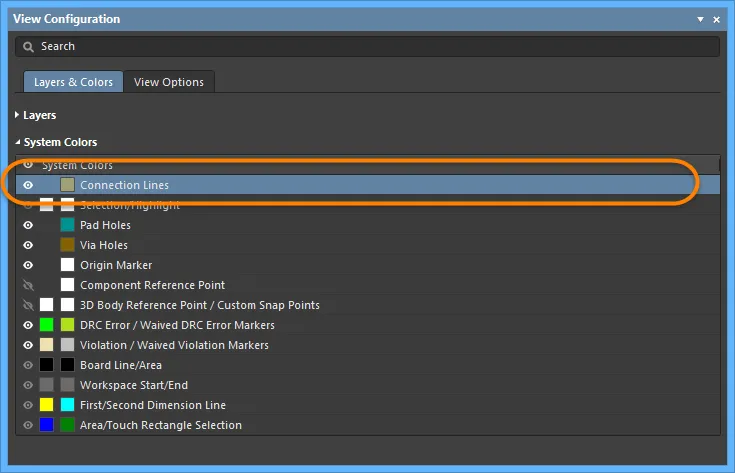This screenshot has width=735, height=473.
Task: Toggle visibility of Connection Lines
Action: click(x=28, y=185)
